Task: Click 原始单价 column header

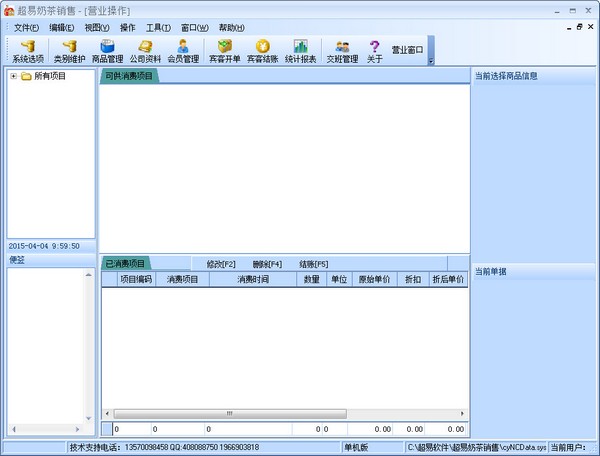Action: (x=375, y=279)
